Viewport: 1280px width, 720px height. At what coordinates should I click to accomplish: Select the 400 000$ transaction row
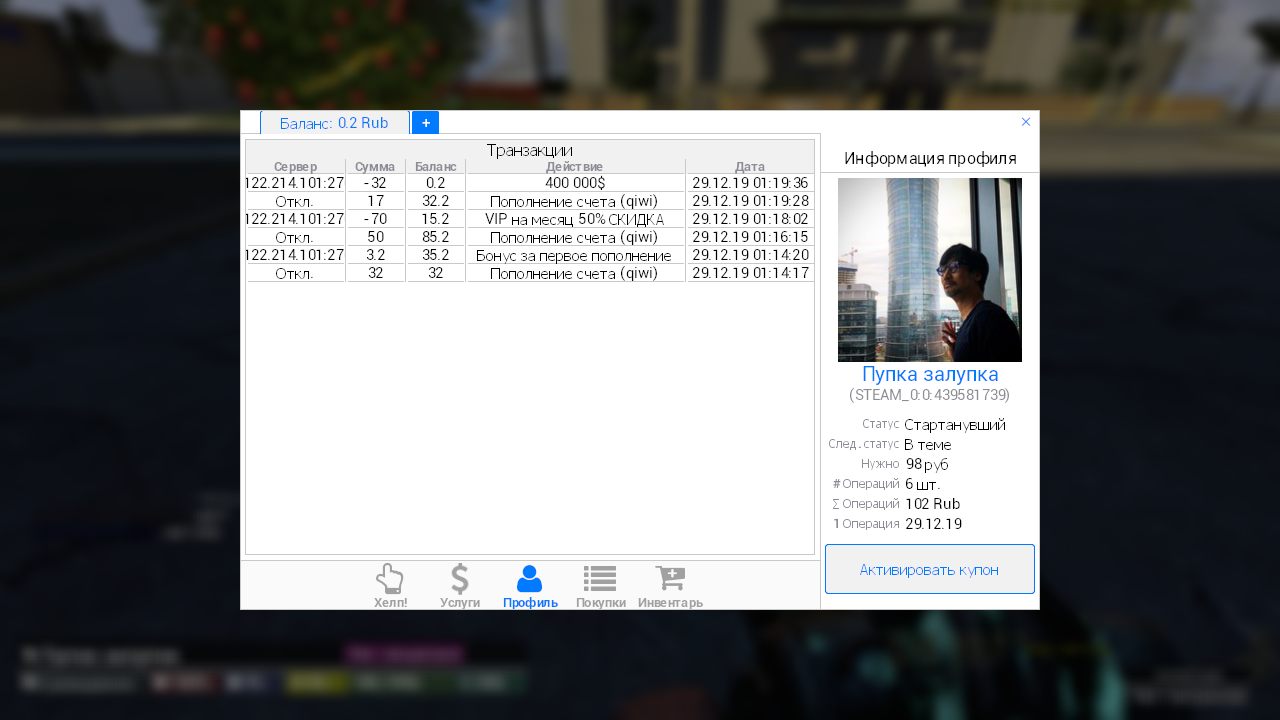coord(575,183)
